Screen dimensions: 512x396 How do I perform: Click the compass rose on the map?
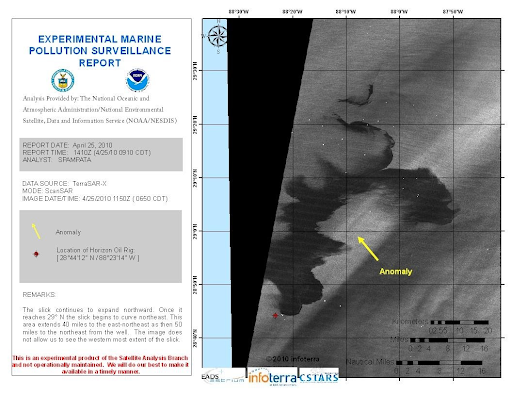click(218, 36)
